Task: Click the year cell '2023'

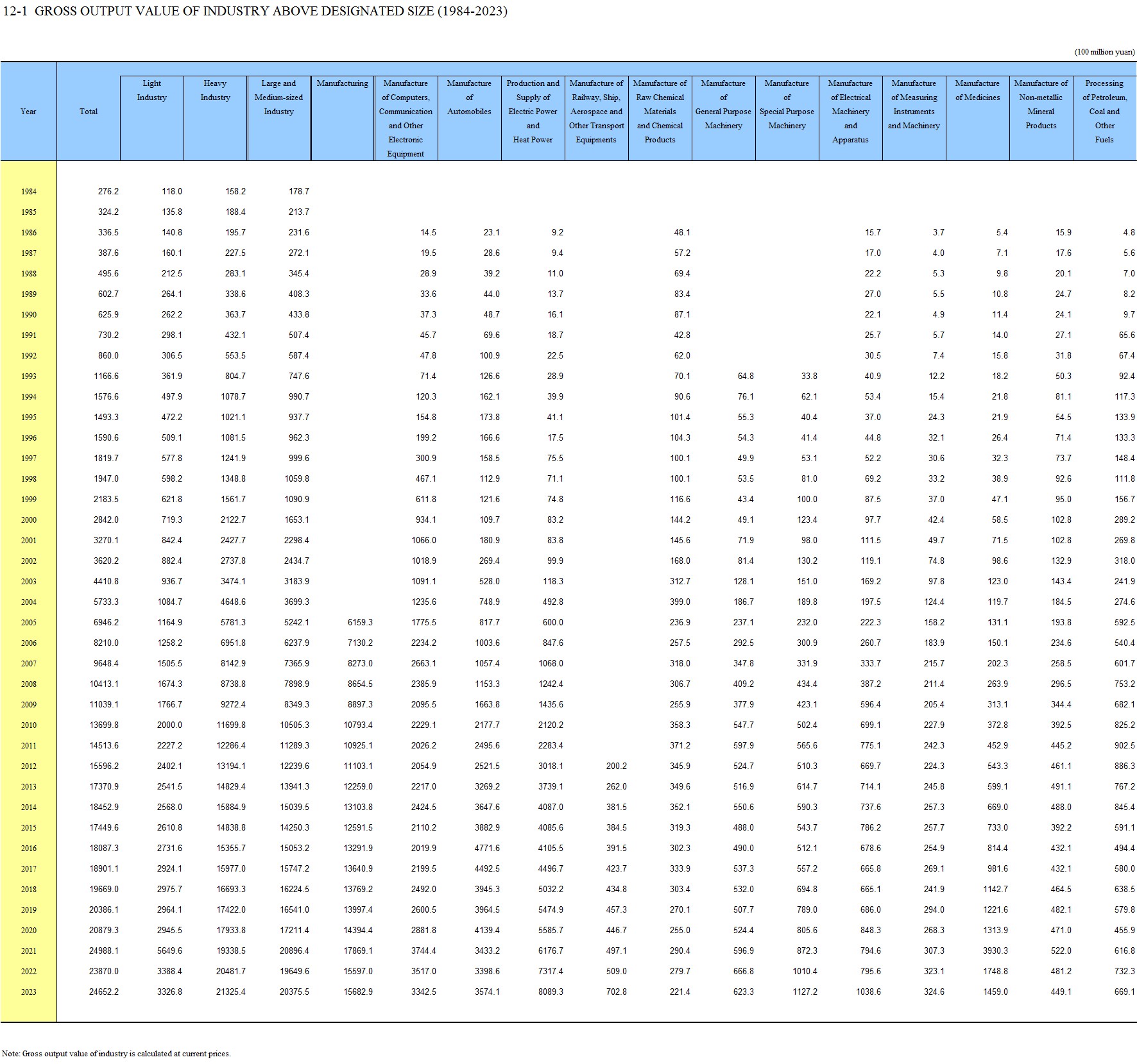Action: (28, 992)
